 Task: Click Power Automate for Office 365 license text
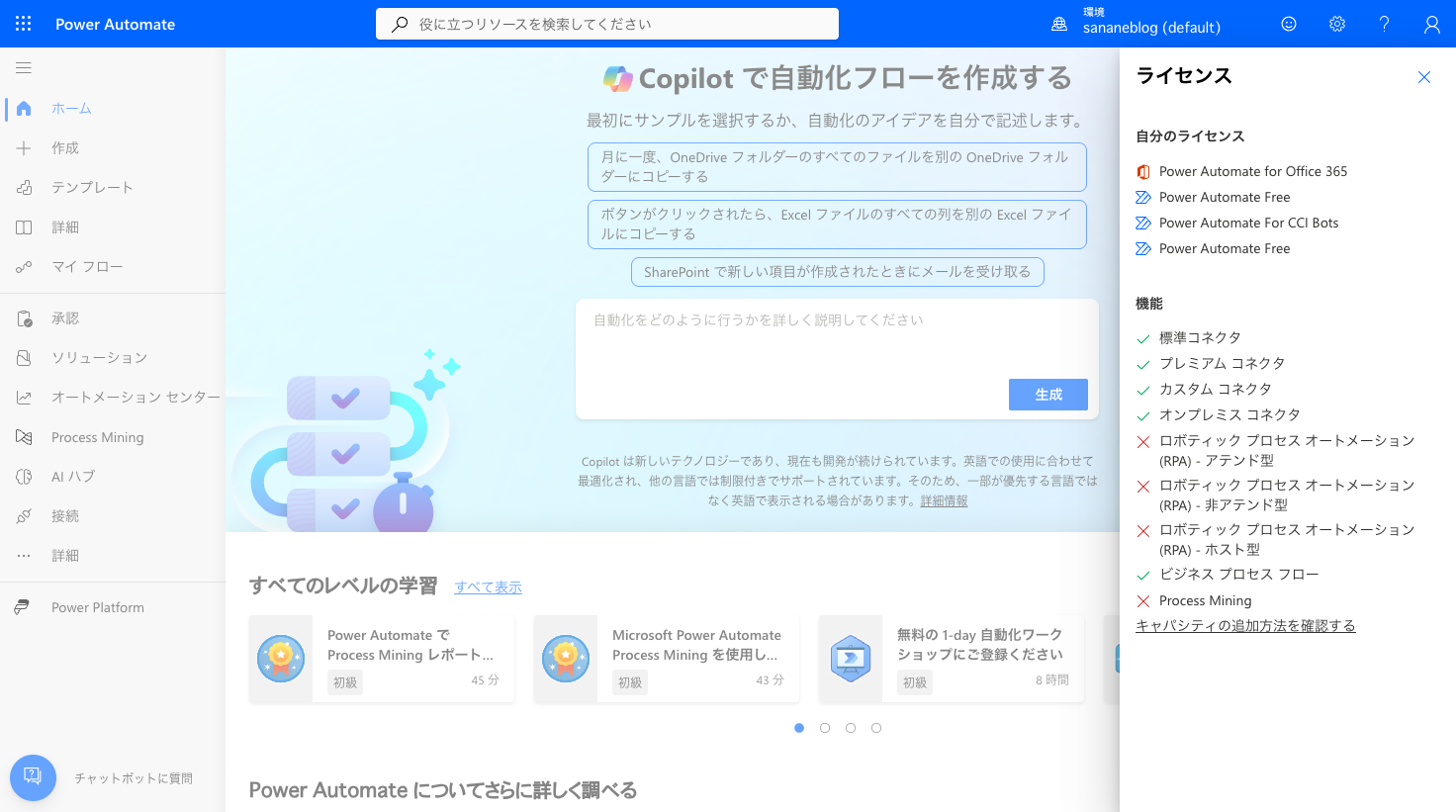click(1253, 172)
